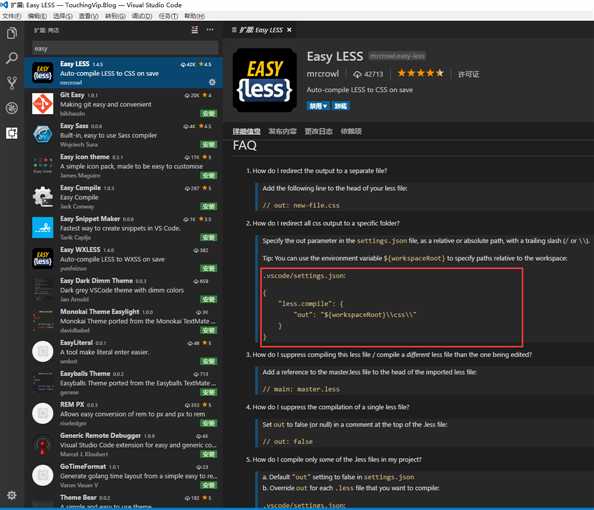Image resolution: width=594 pixels, height=510 pixels.
Task: Open the 编辑(E) Edit menu
Action: tap(37, 16)
